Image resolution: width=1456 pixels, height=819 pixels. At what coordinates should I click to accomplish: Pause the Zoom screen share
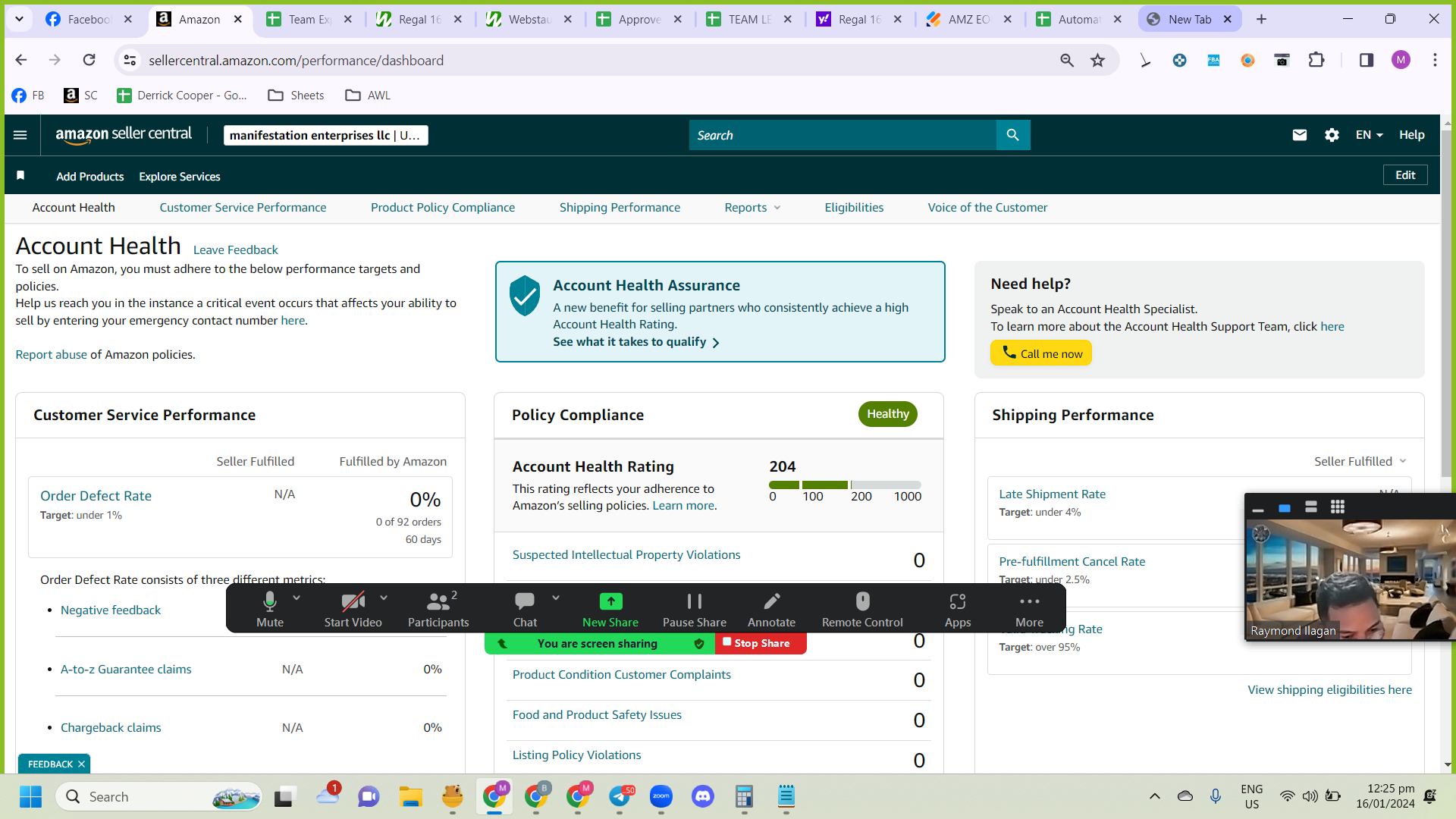pos(694,609)
